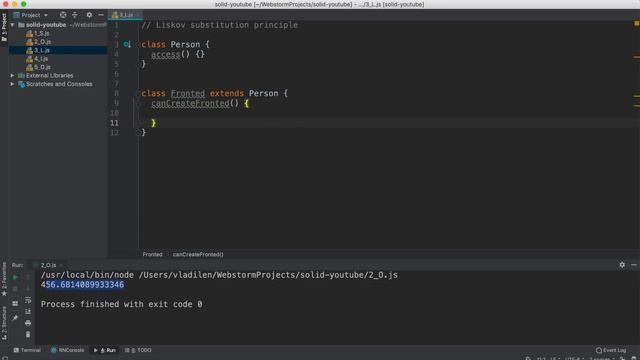Click the Fronted breadcrumb
Screen dimensions: 640x360
click(x=152, y=254)
